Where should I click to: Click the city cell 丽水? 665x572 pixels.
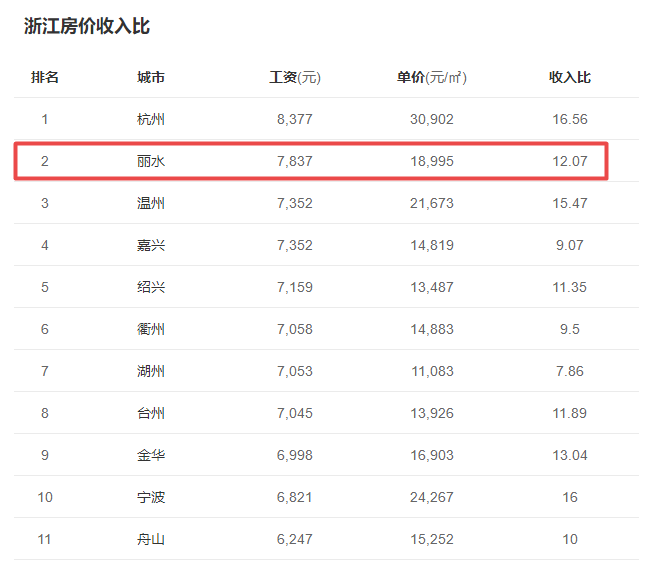(151, 161)
